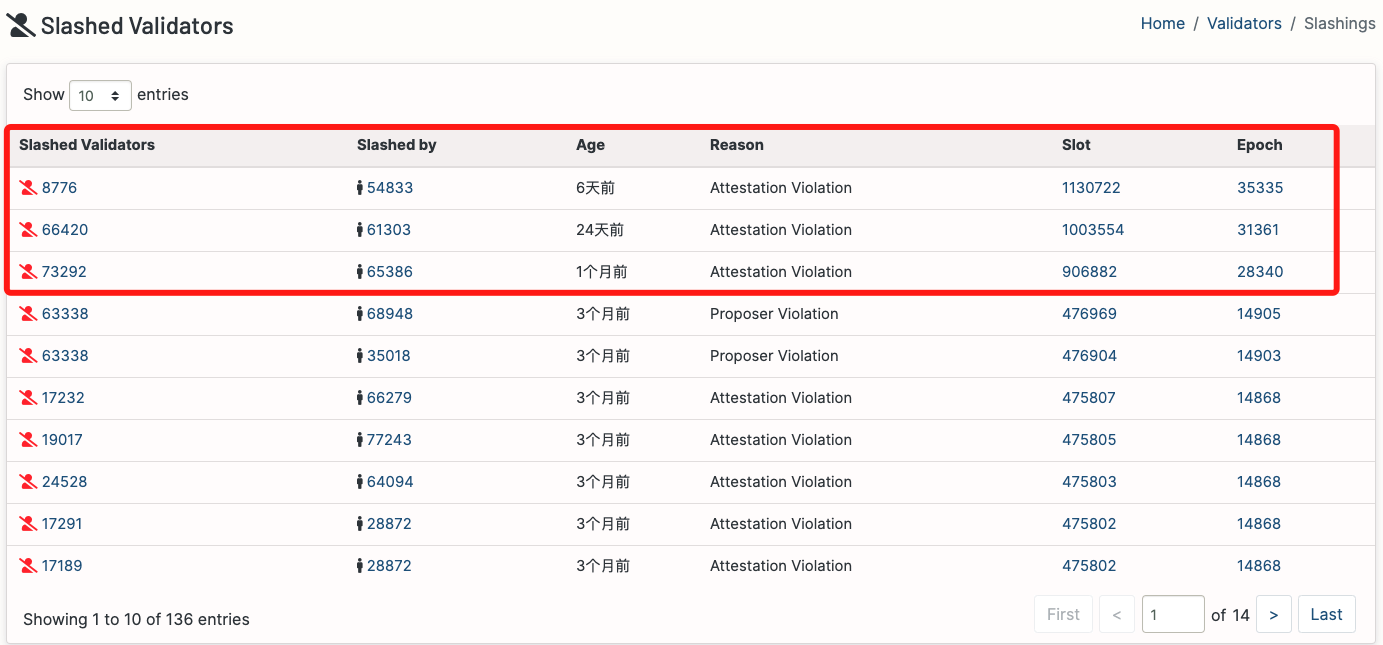Click person icon beside slasher 77243

(x=360, y=440)
